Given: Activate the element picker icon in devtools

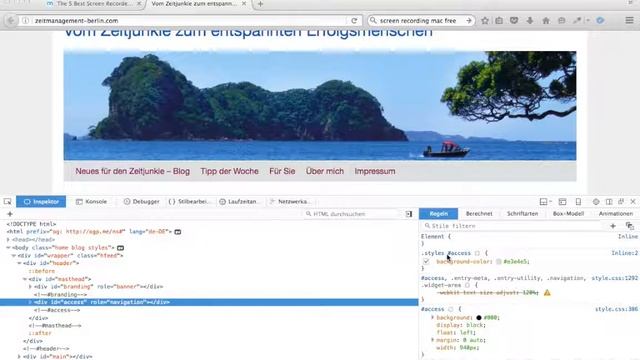Looking at the screenshot, I should [7, 202].
